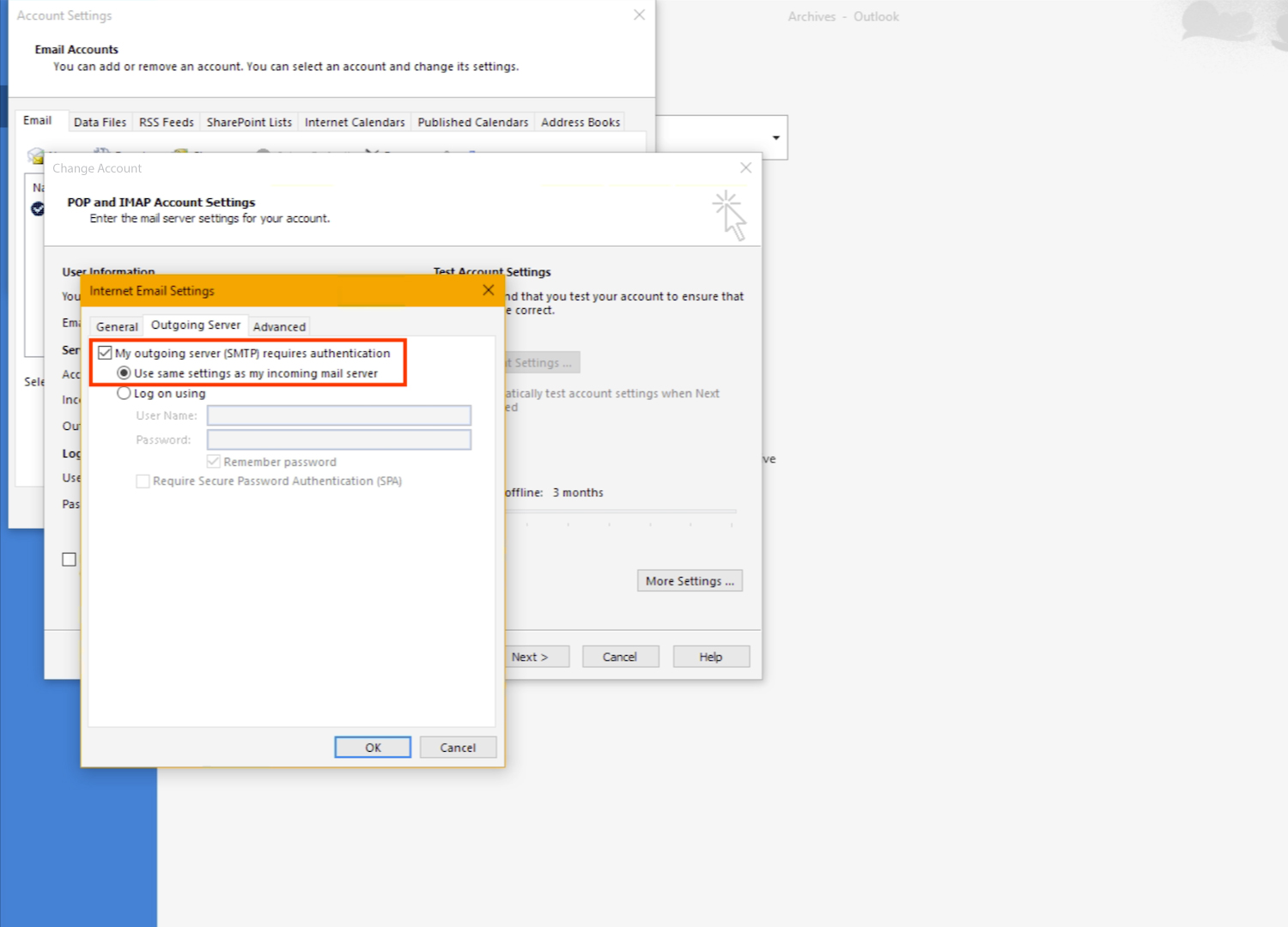
Task: Switch to the General tab
Action: point(117,326)
